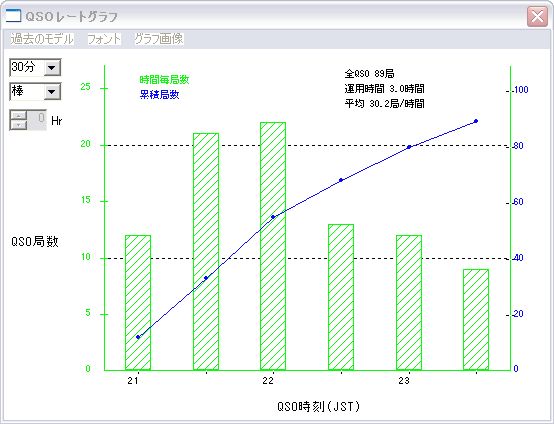
Task: Open the グラフ画像 menu
Action: [159, 39]
